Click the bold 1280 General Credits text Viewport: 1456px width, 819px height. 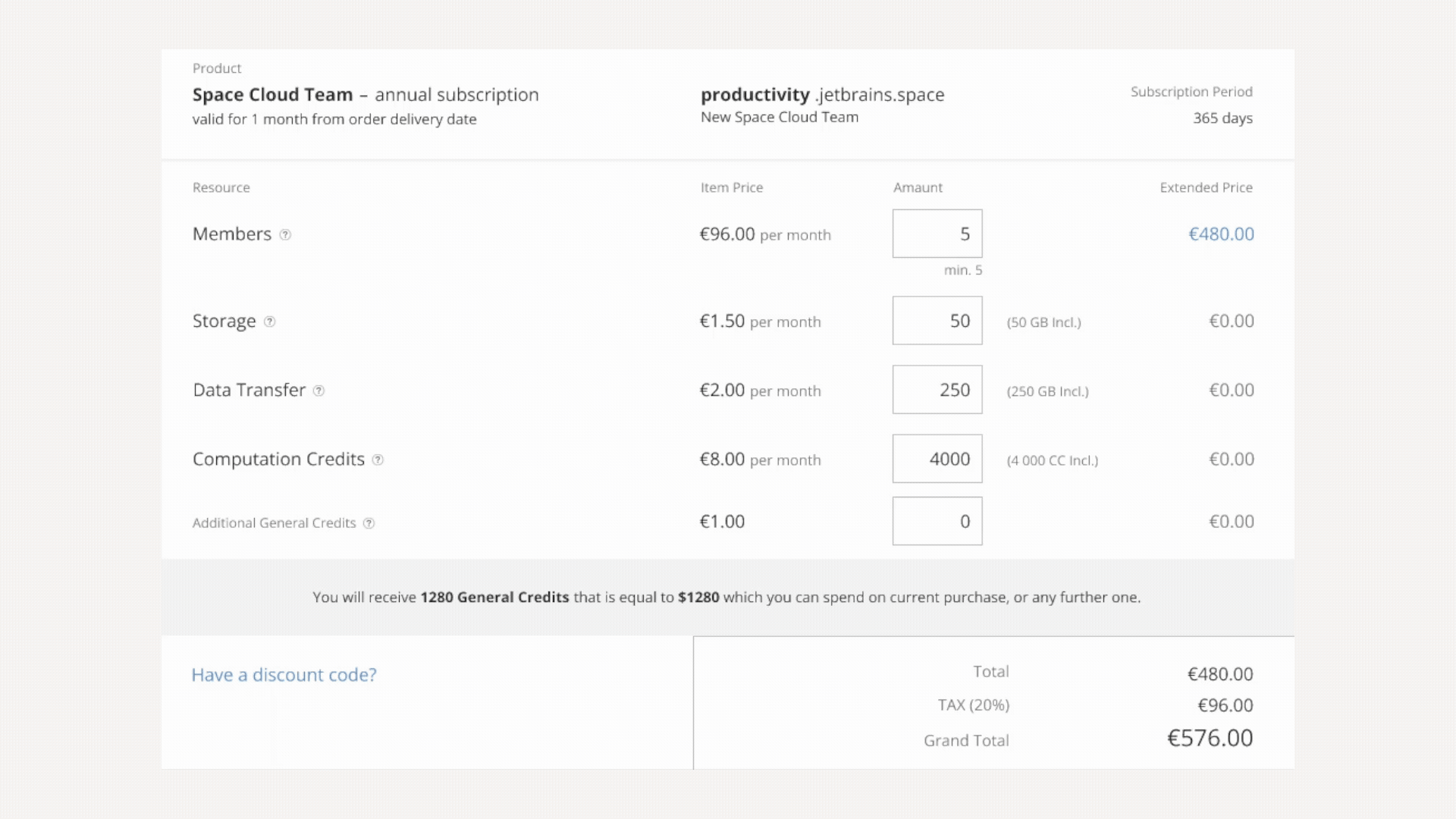coord(494,598)
